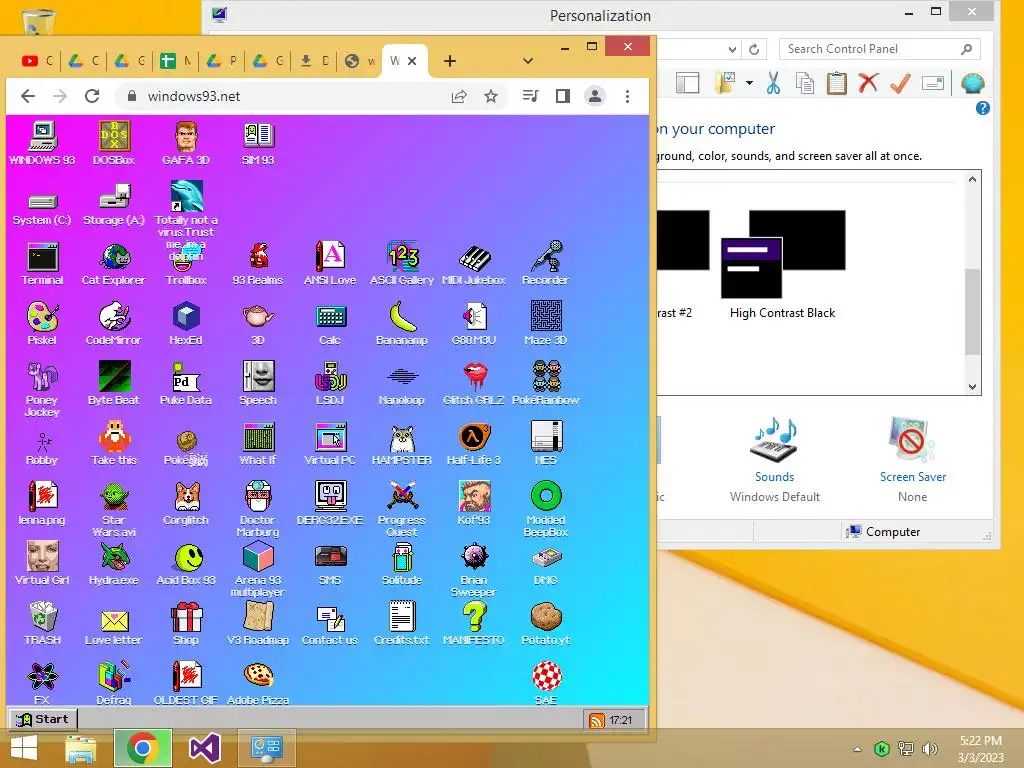1024x768 pixels.
Task: Open a new Chrome tab
Action: coord(449,61)
